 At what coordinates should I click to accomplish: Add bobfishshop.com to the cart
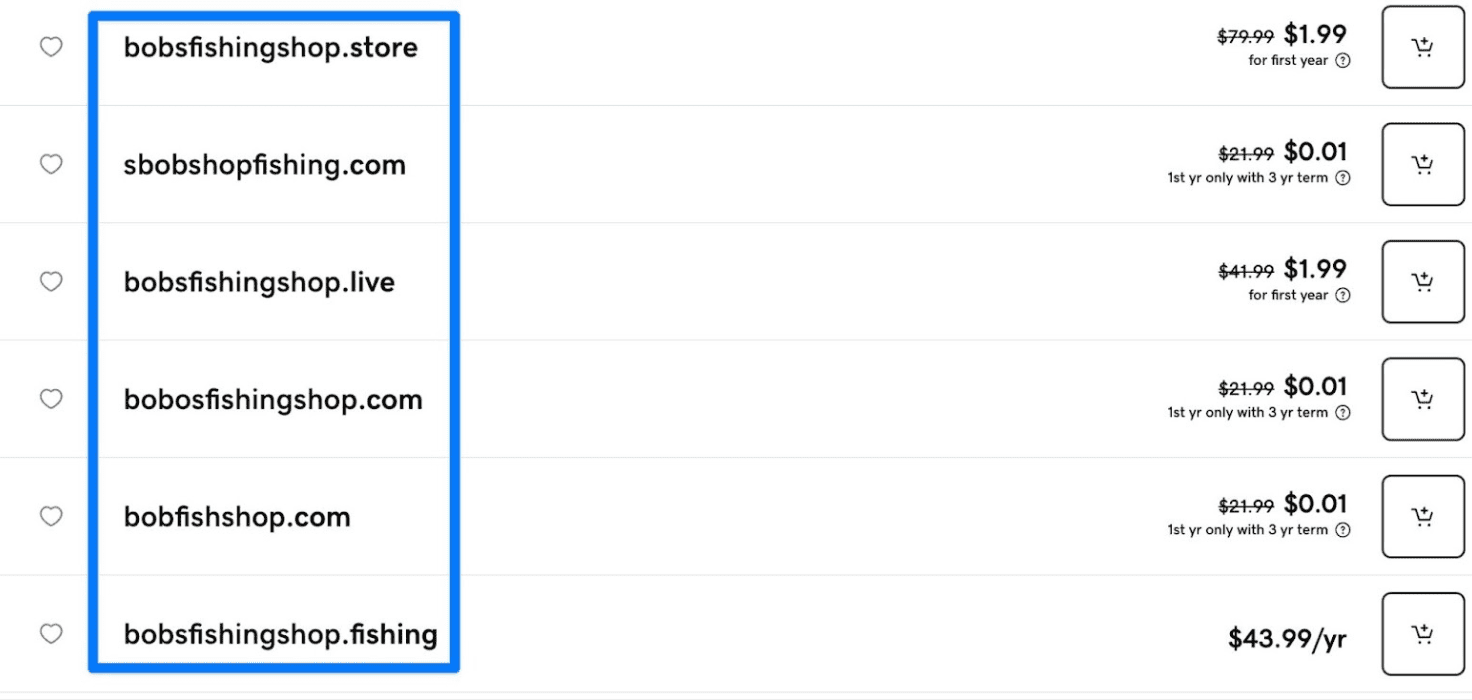click(1422, 516)
